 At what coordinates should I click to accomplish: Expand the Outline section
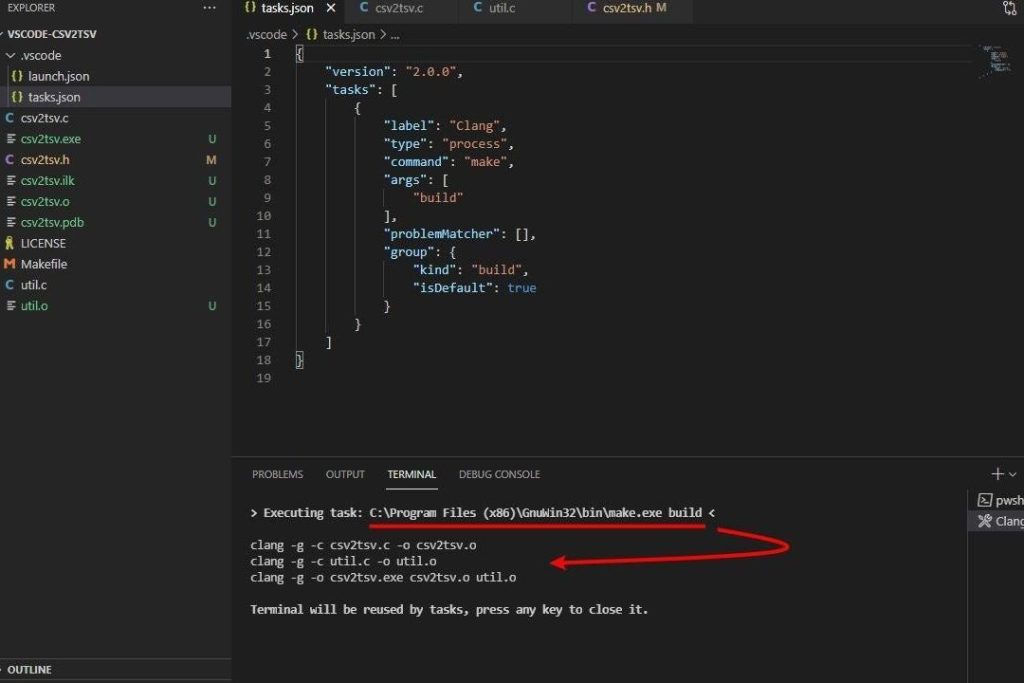coord(29,670)
